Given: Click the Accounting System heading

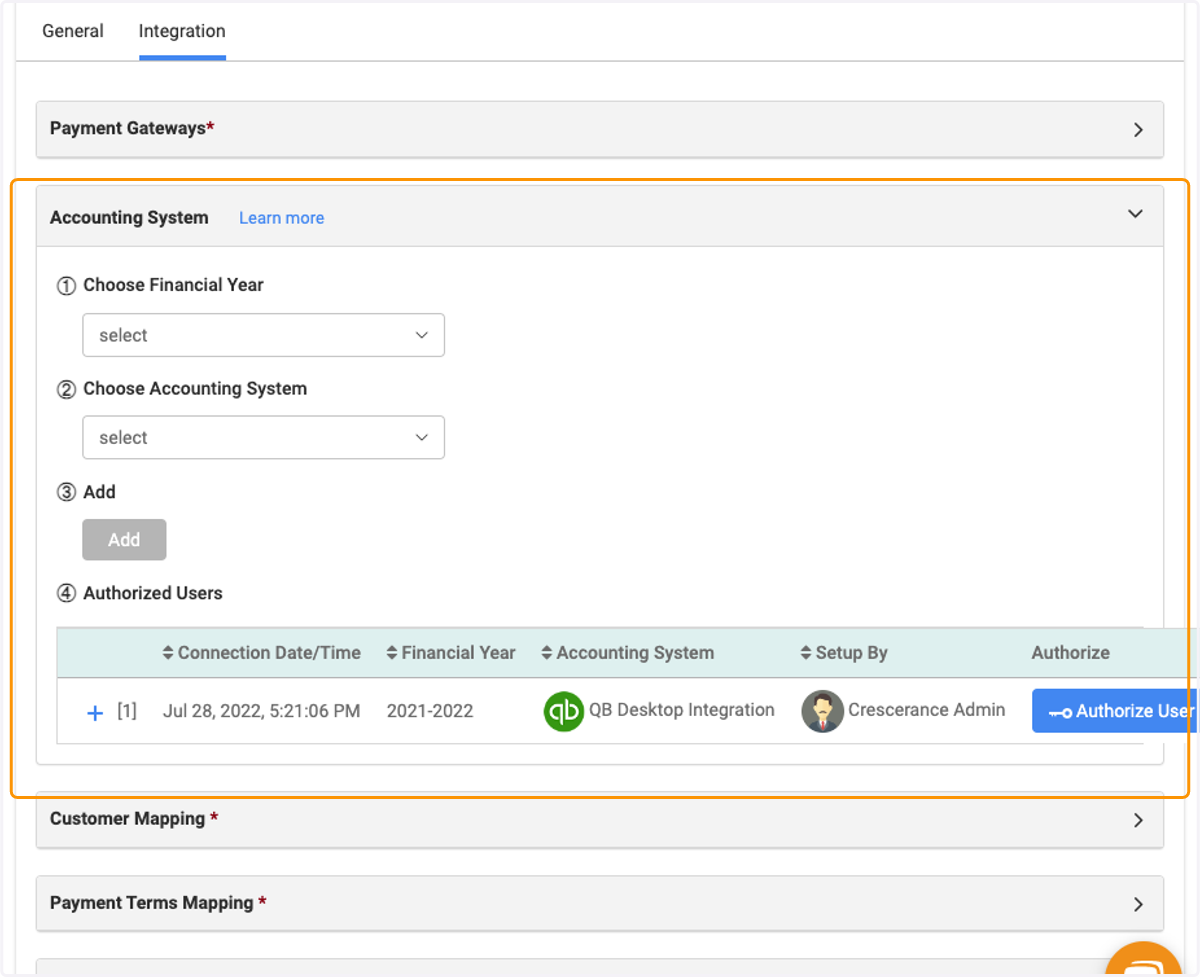Looking at the screenshot, I should [x=129, y=217].
